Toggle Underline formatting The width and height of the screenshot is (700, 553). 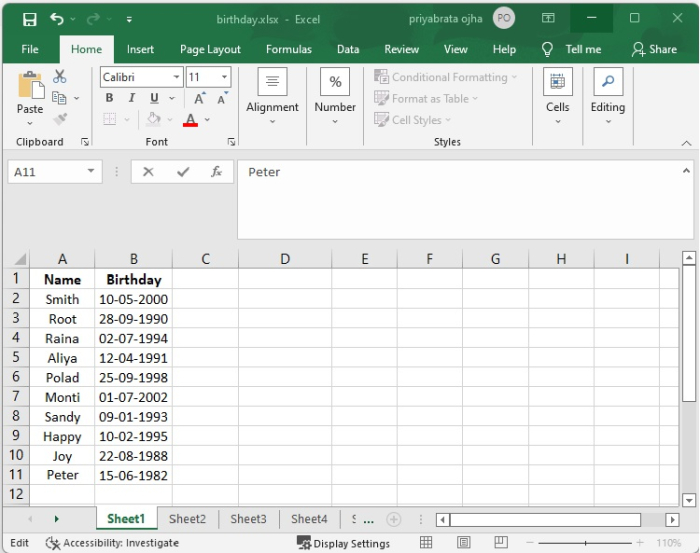154,98
